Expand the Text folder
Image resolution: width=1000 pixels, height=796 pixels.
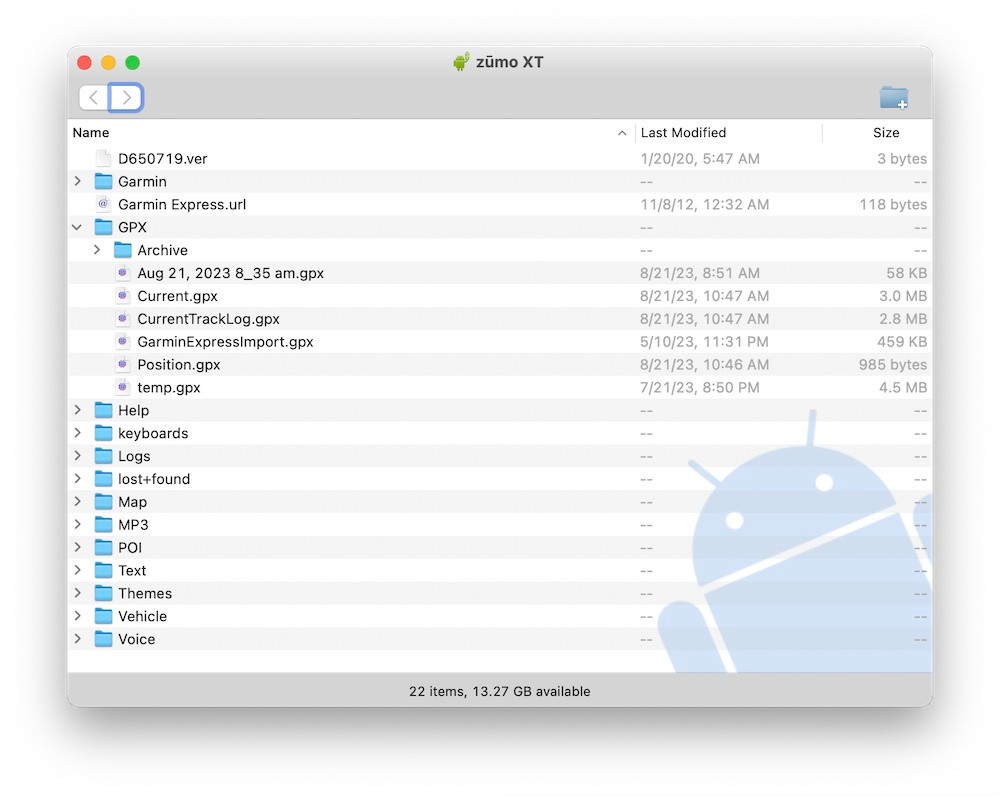click(x=78, y=570)
